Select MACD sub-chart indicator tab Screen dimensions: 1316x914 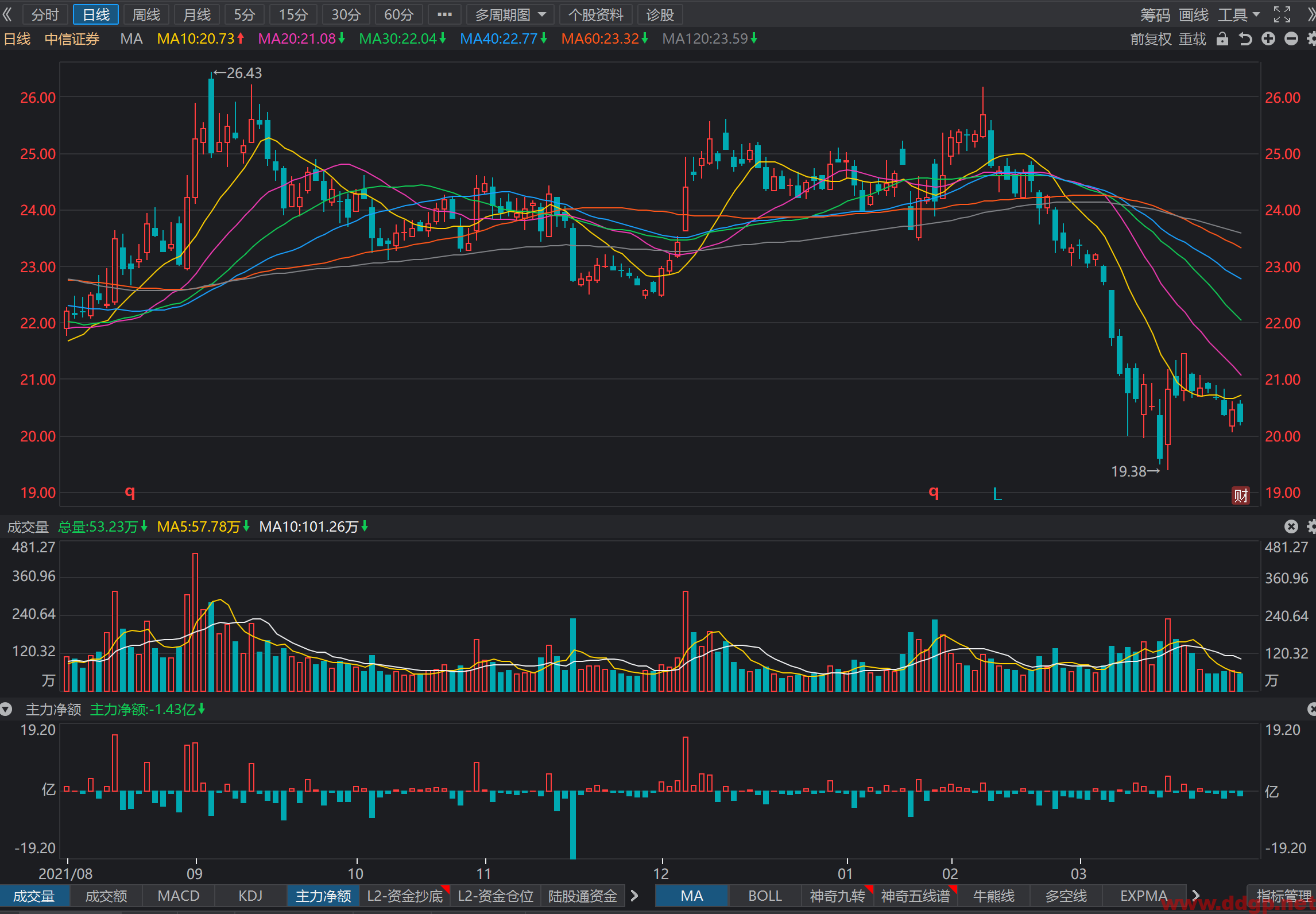tap(179, 896)
